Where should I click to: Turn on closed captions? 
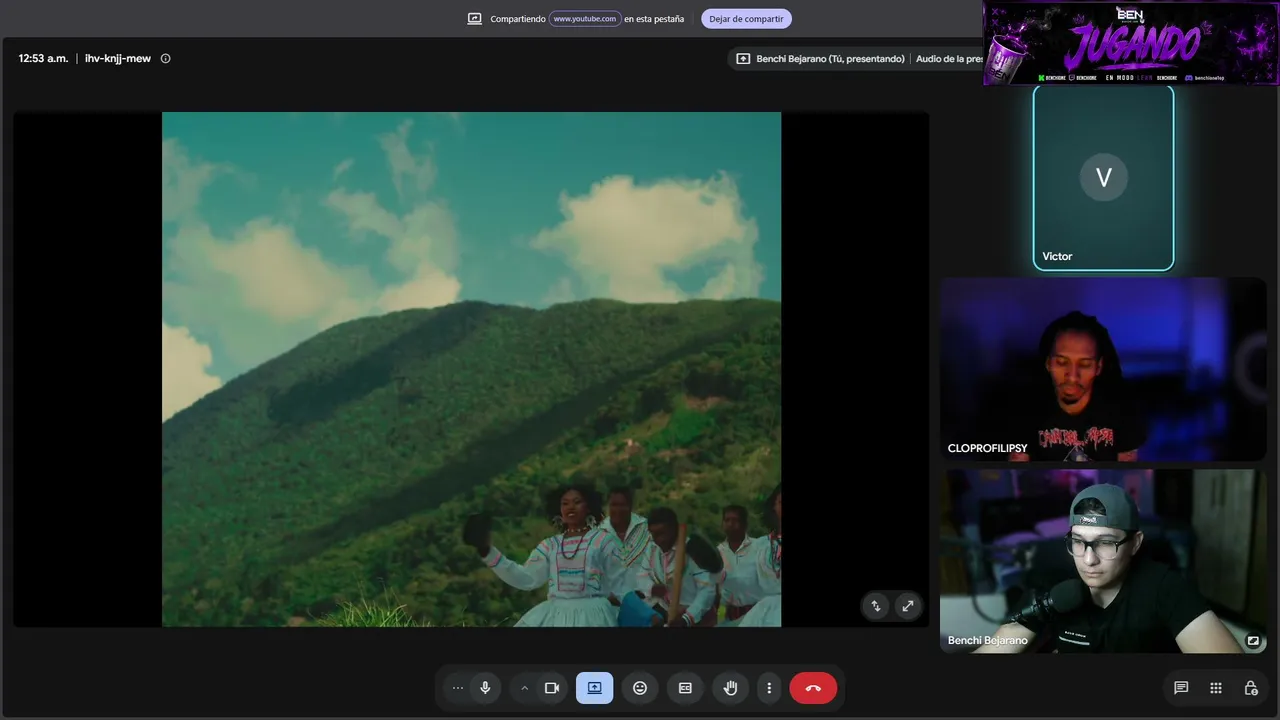[685, 688]
